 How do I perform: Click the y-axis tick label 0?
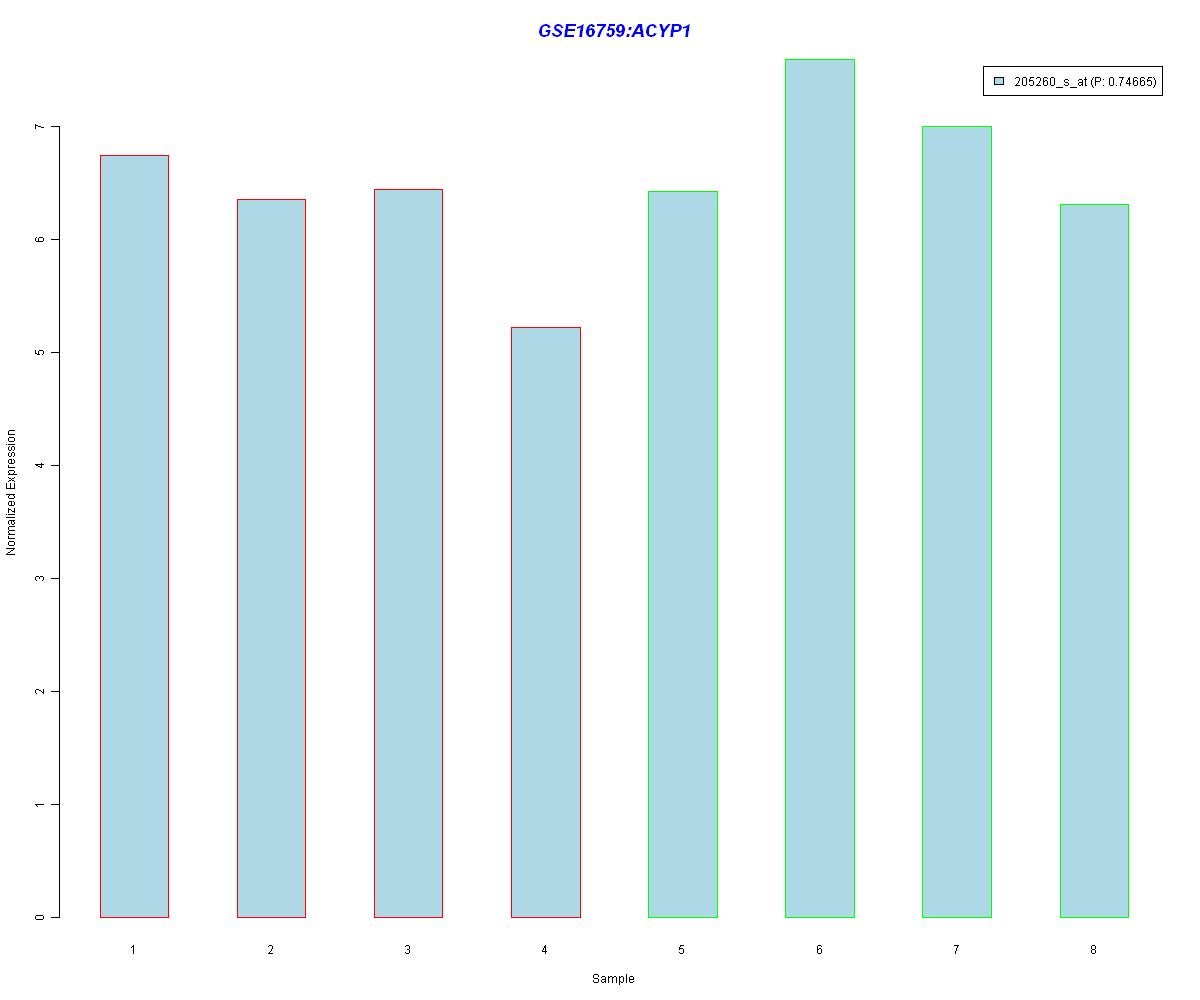click(x=39, y=917)
